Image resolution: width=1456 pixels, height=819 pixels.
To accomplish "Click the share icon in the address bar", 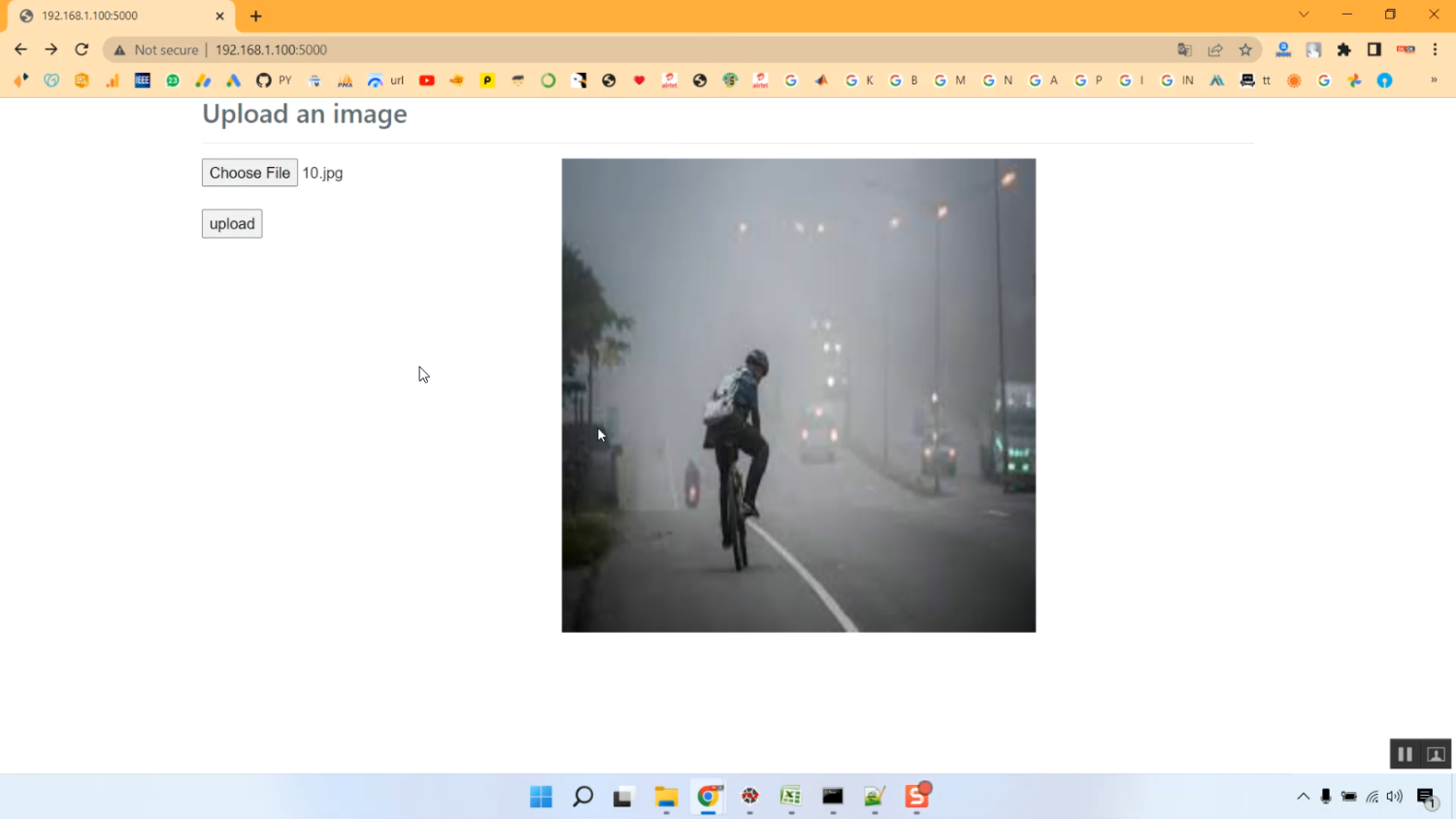I will pos(1215,49).
